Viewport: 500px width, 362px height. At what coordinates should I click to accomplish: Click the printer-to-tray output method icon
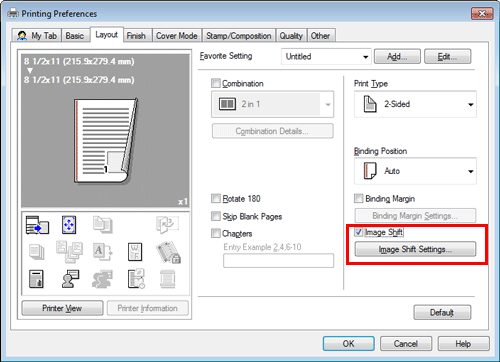tap(37, 225)
